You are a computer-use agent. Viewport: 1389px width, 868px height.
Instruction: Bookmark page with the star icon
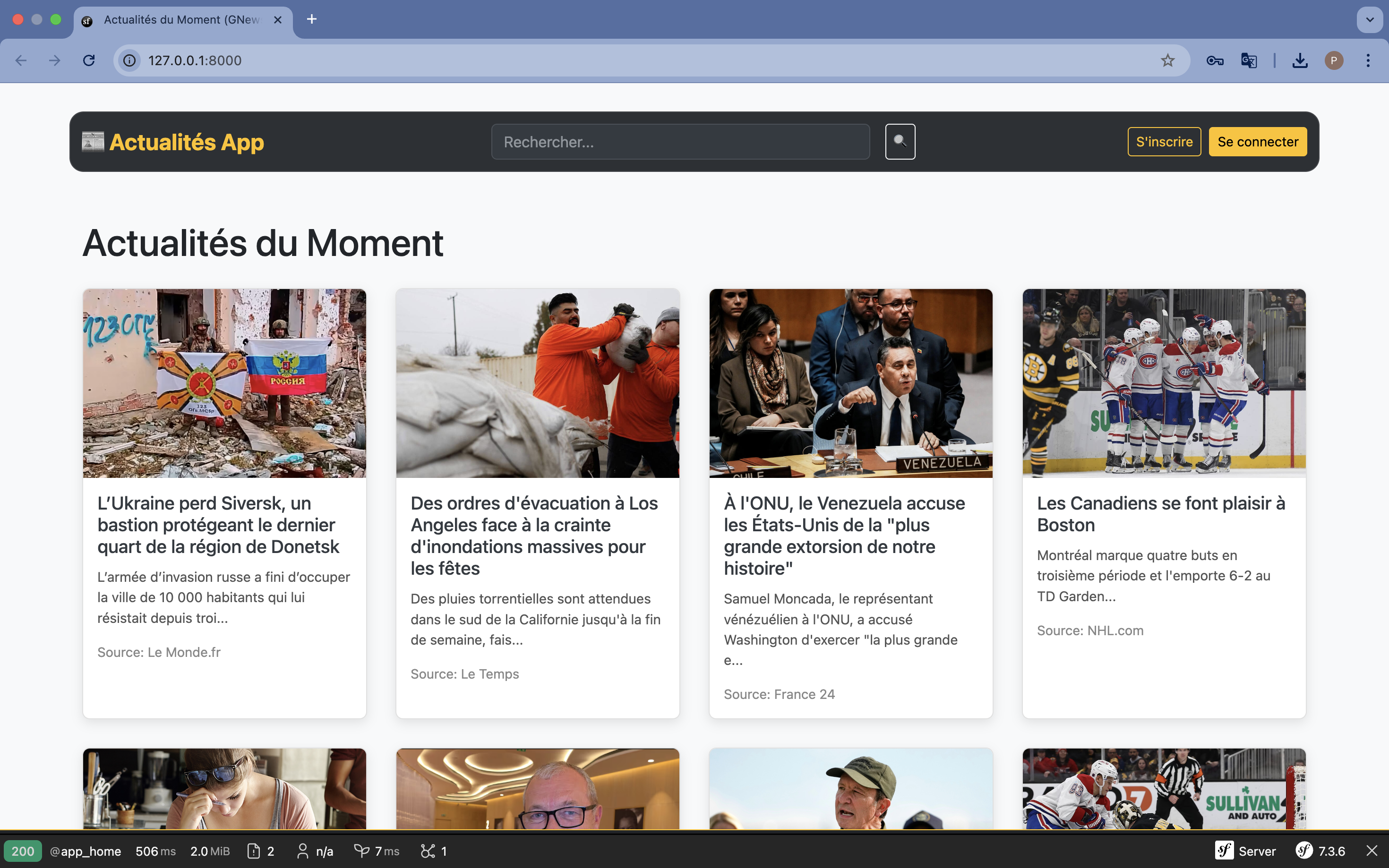coord(1167,60)
